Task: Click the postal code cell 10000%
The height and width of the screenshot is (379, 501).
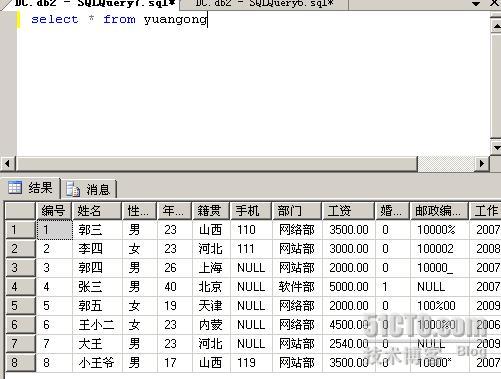Action: pyautogui.click(x=439, y=230)
